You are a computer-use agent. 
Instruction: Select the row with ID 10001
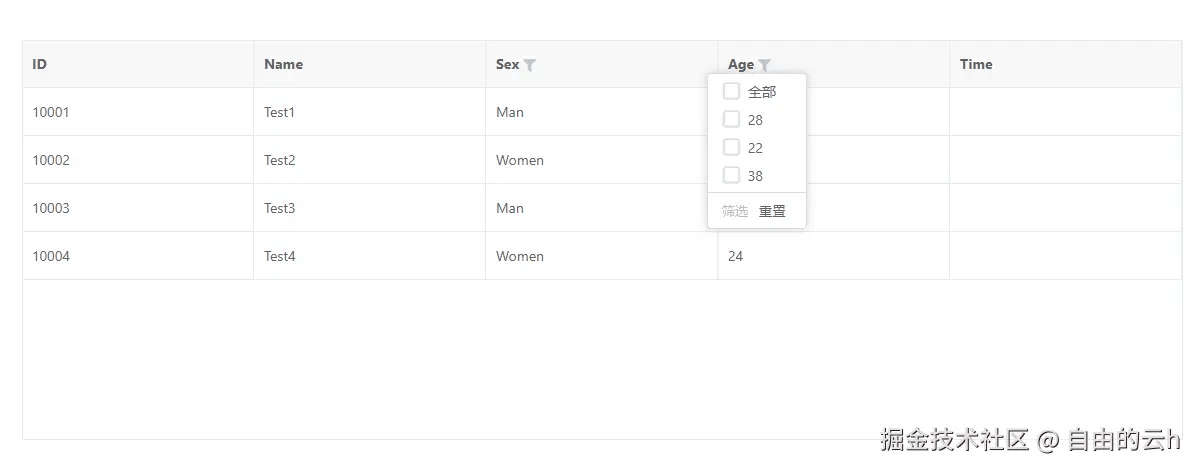click(x=51, y=112)
